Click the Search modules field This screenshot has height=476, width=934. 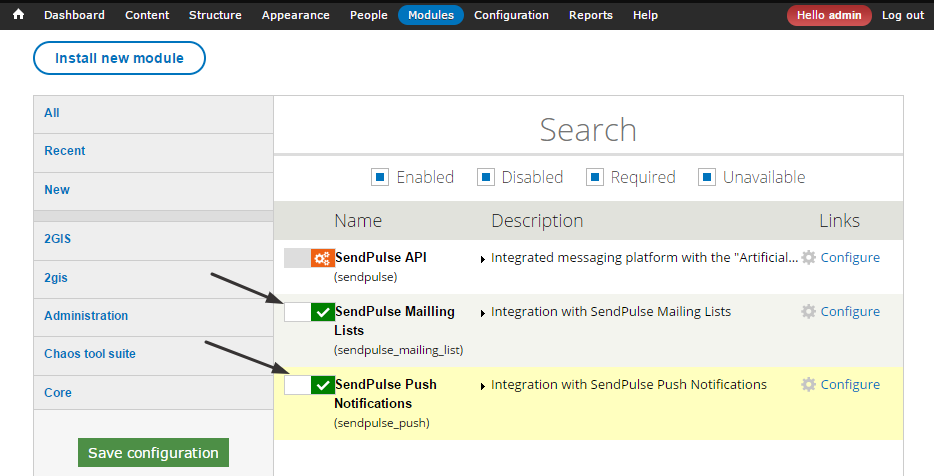point(588,130)
